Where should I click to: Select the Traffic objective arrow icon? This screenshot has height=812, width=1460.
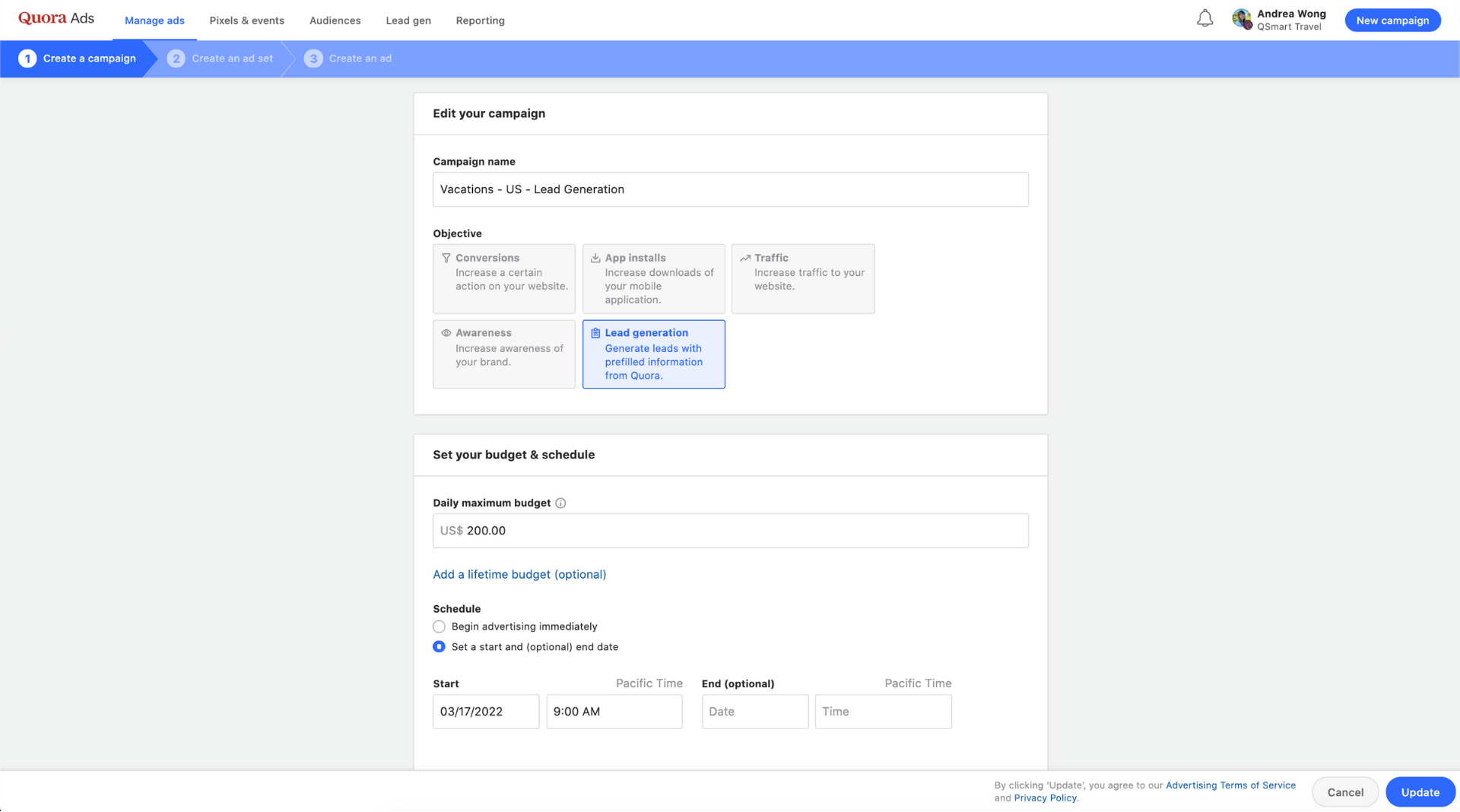point(745,259)
